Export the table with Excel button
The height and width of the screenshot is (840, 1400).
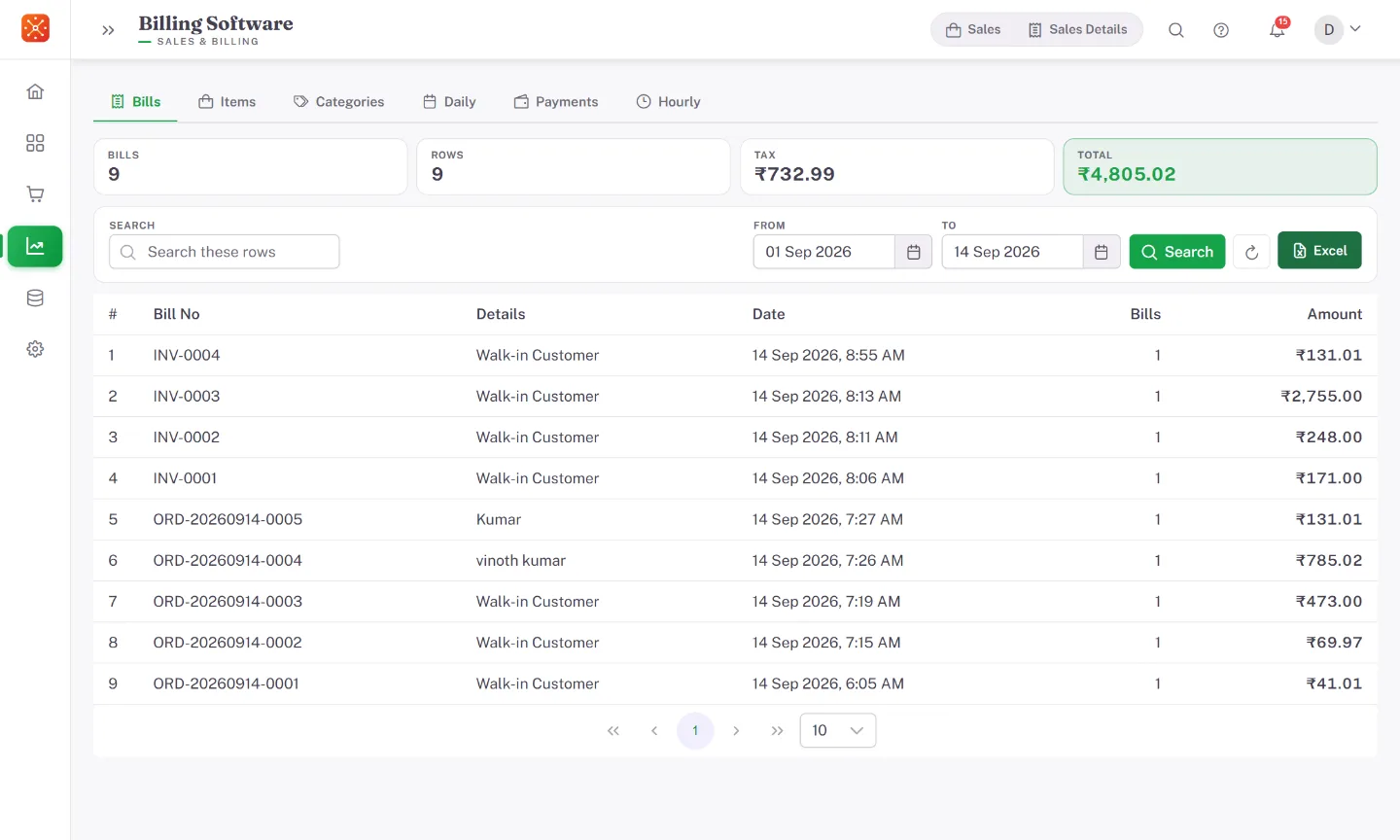click(x=1319, y=250)
